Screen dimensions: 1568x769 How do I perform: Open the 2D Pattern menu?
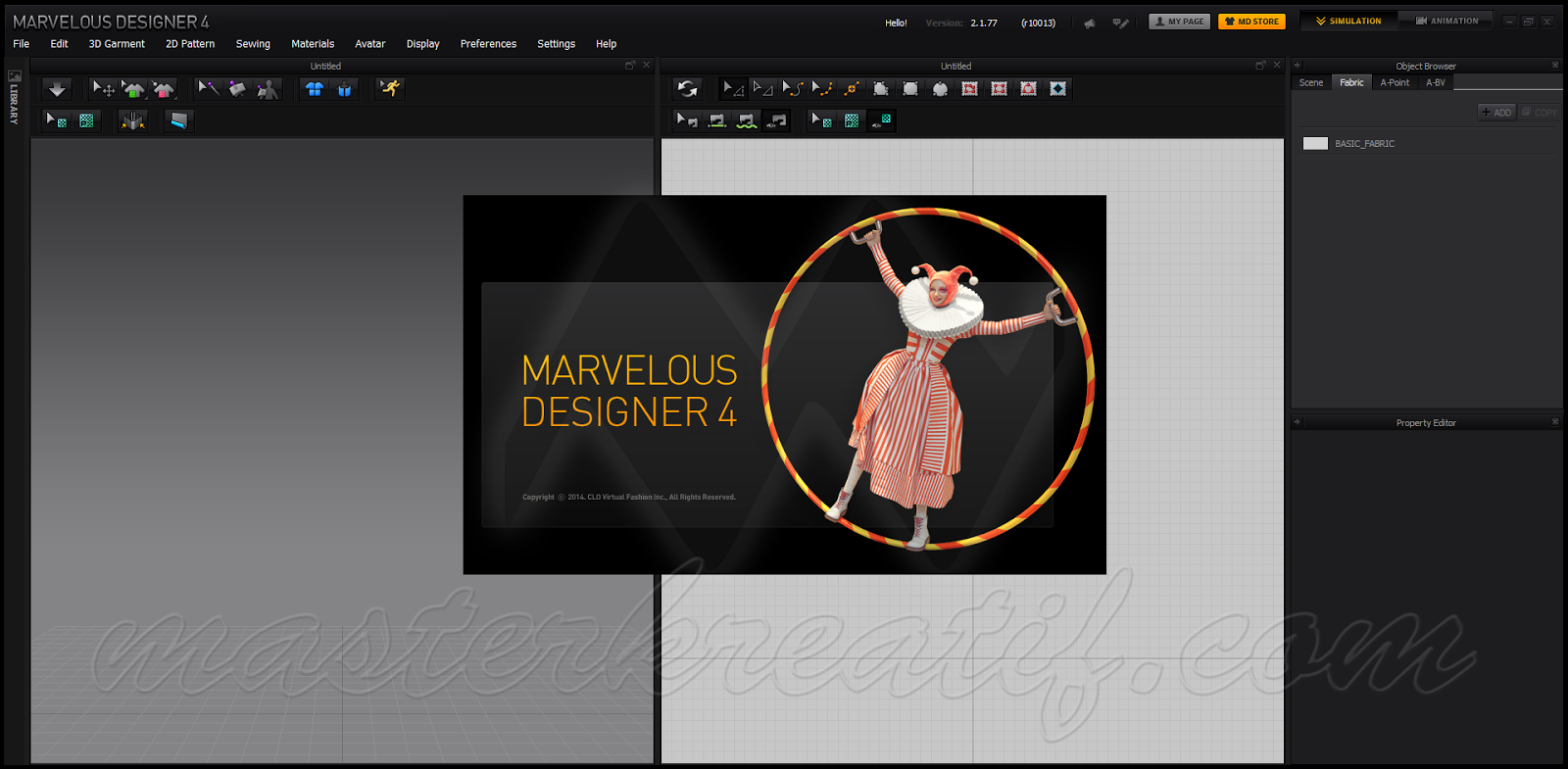pos(190,44)
